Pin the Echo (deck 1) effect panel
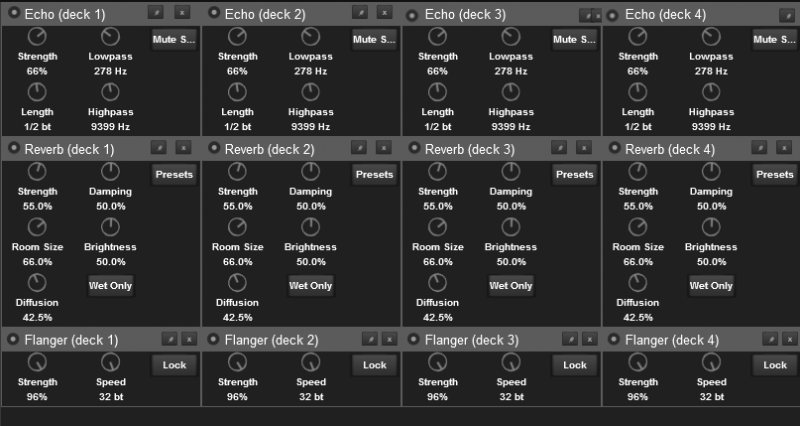800x426 pixels. point(156,12)
